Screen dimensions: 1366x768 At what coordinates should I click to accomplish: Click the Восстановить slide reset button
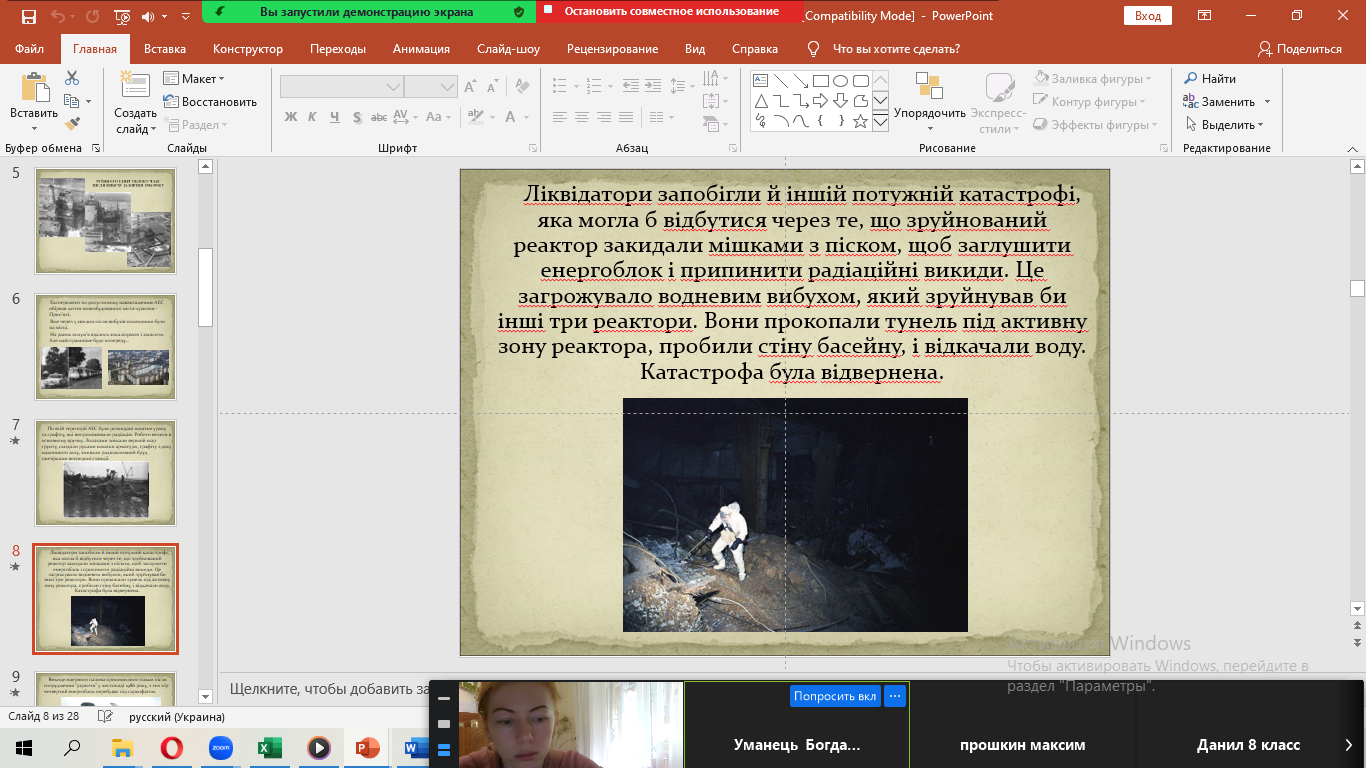pyautogui.click(x=210, y=101)
